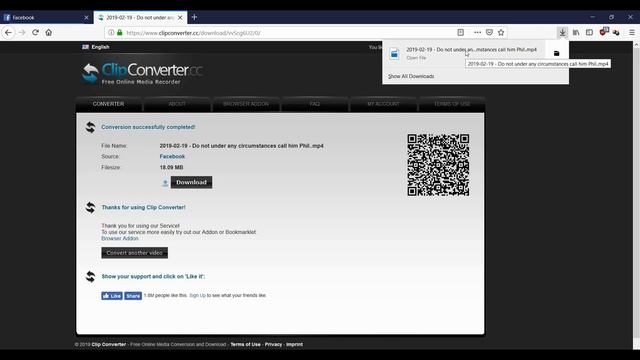Click the QR code image
The height and width of the screenshot is (360, 640).
(x=438, y=165)
